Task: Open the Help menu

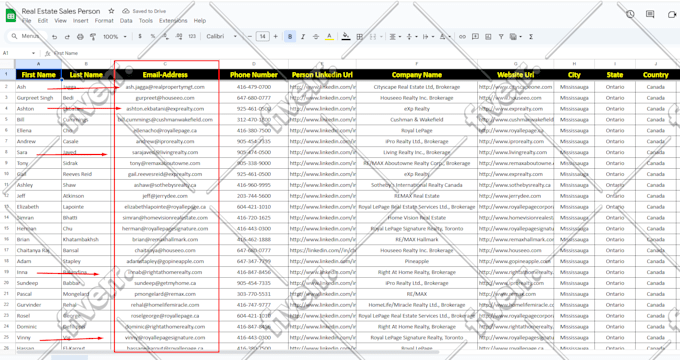Action: click(199, 20)
